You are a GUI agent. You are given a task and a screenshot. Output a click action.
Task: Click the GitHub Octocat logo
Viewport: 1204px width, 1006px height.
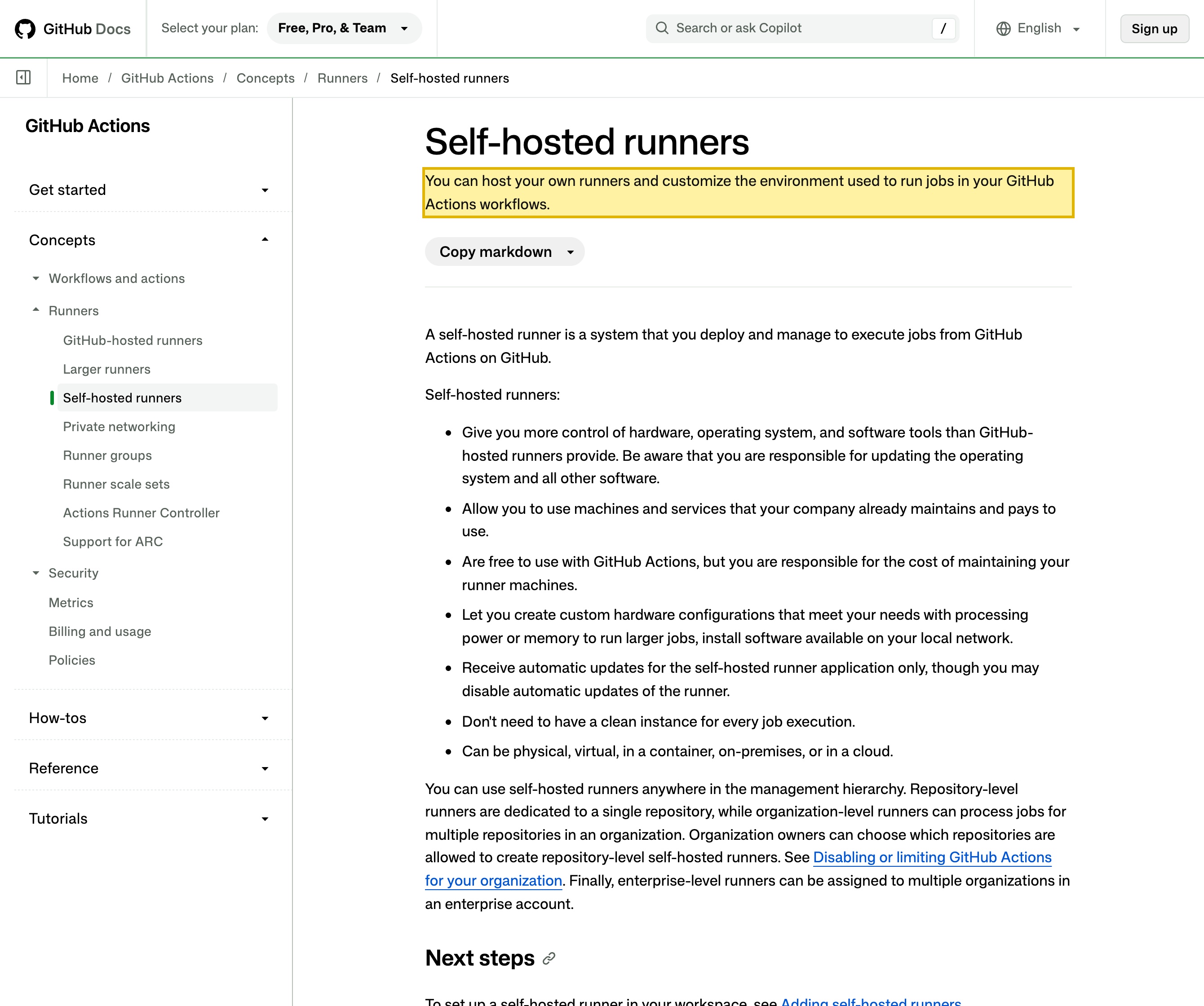pos(25,29)
